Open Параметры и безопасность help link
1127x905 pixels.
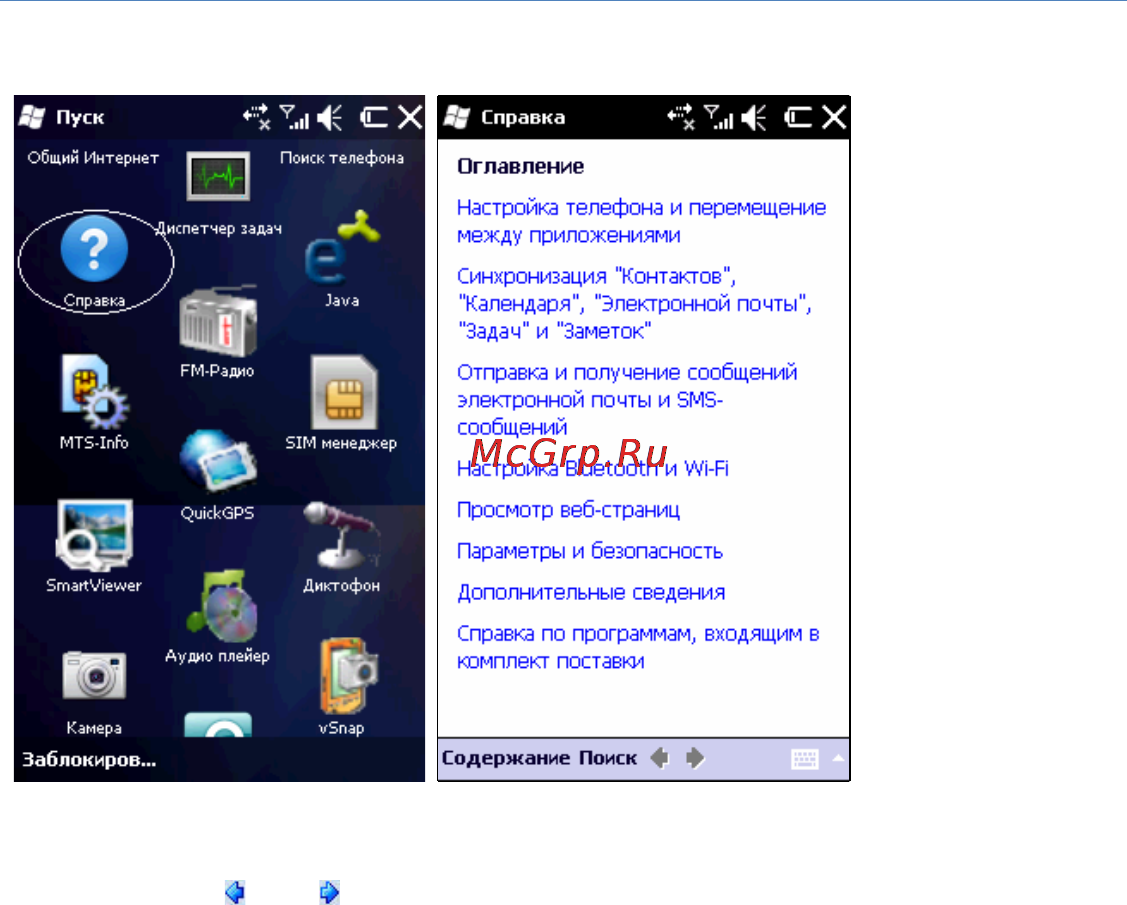pos(589,551)
